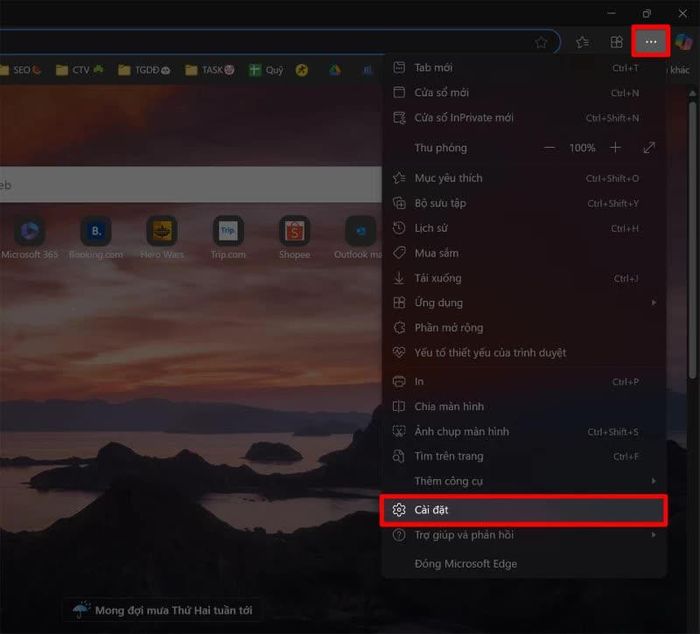700x634 pixels.
Task: Open the Microsoft 365 quick link
Action: [x=29, y=238]
